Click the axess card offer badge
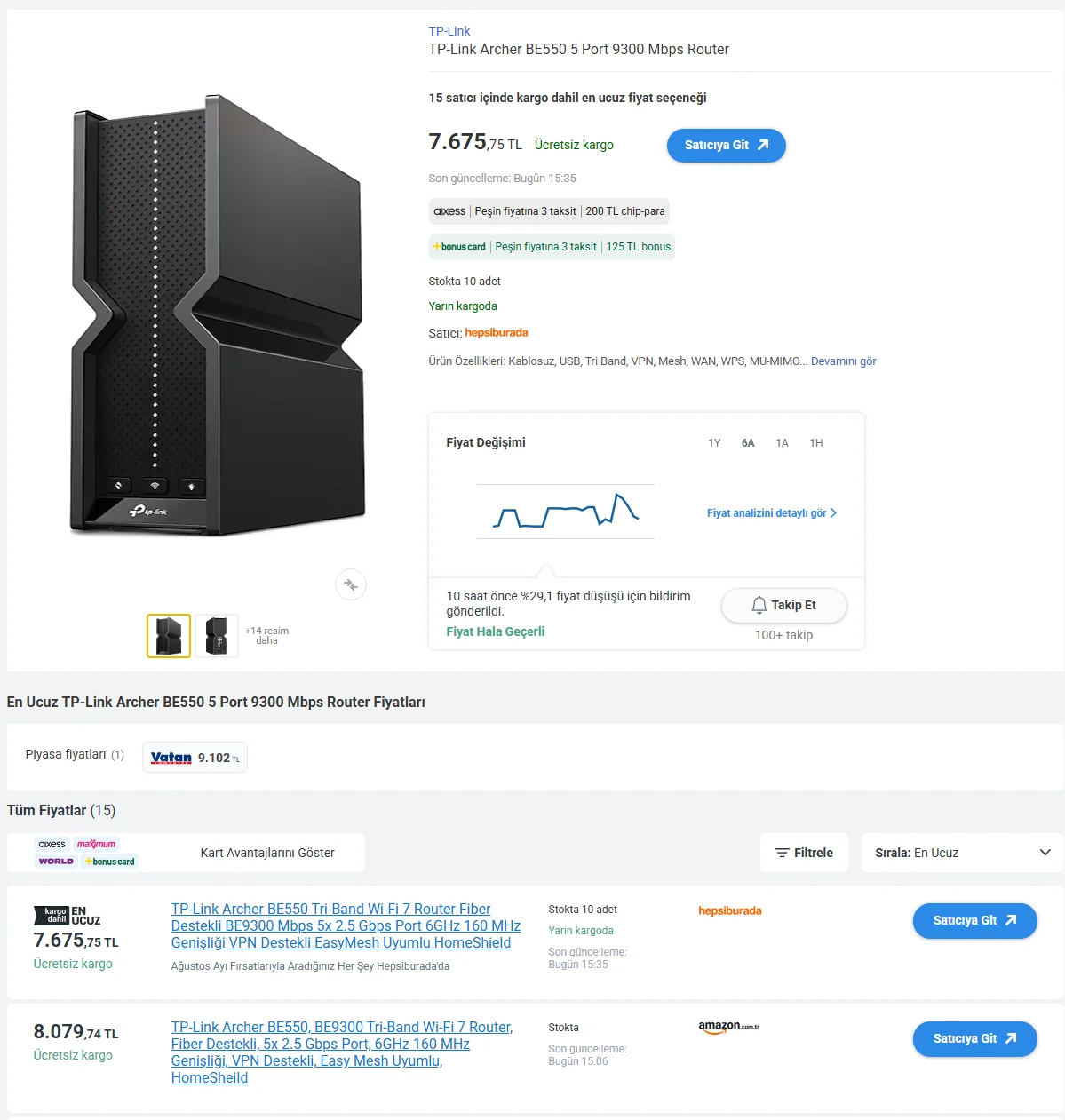This screenshot has width=1065, height=1120. coord(548,211)
